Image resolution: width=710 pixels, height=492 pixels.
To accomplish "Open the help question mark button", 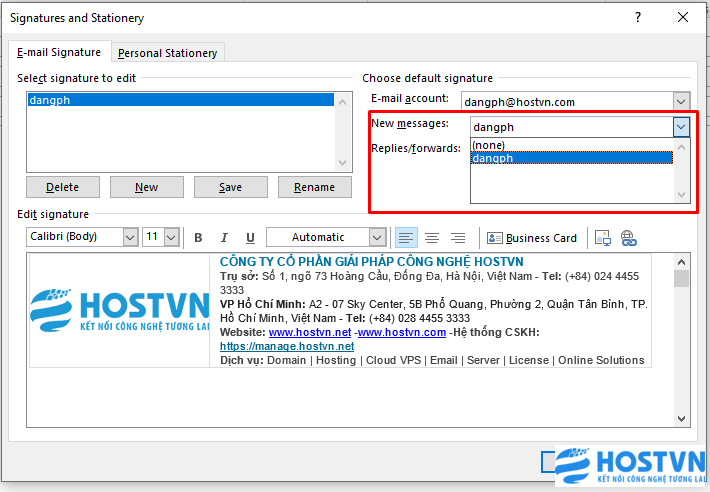I will [x=638, y=18].
